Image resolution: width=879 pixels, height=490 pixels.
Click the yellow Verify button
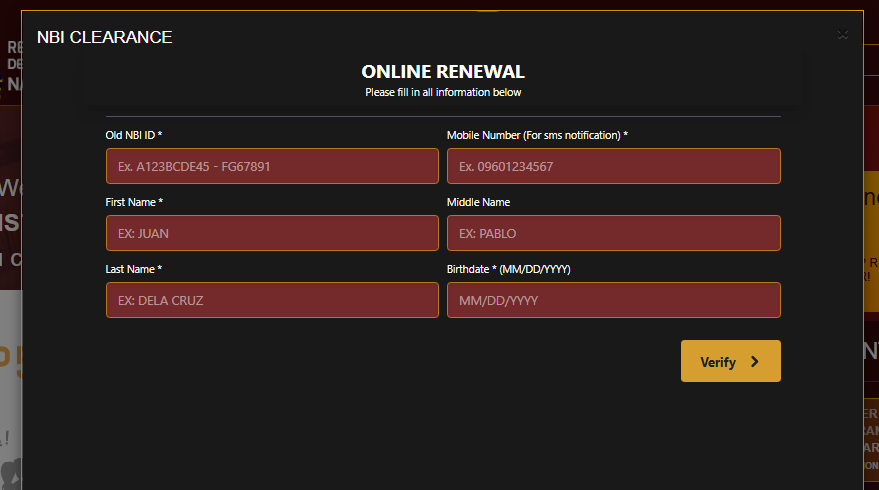coord(730,361)
